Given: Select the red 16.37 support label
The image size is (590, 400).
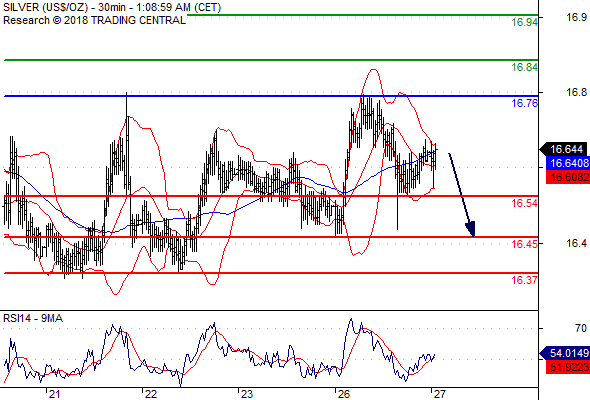Looking at the screenshot, I should pyautogui.click(x=525, y=280).
